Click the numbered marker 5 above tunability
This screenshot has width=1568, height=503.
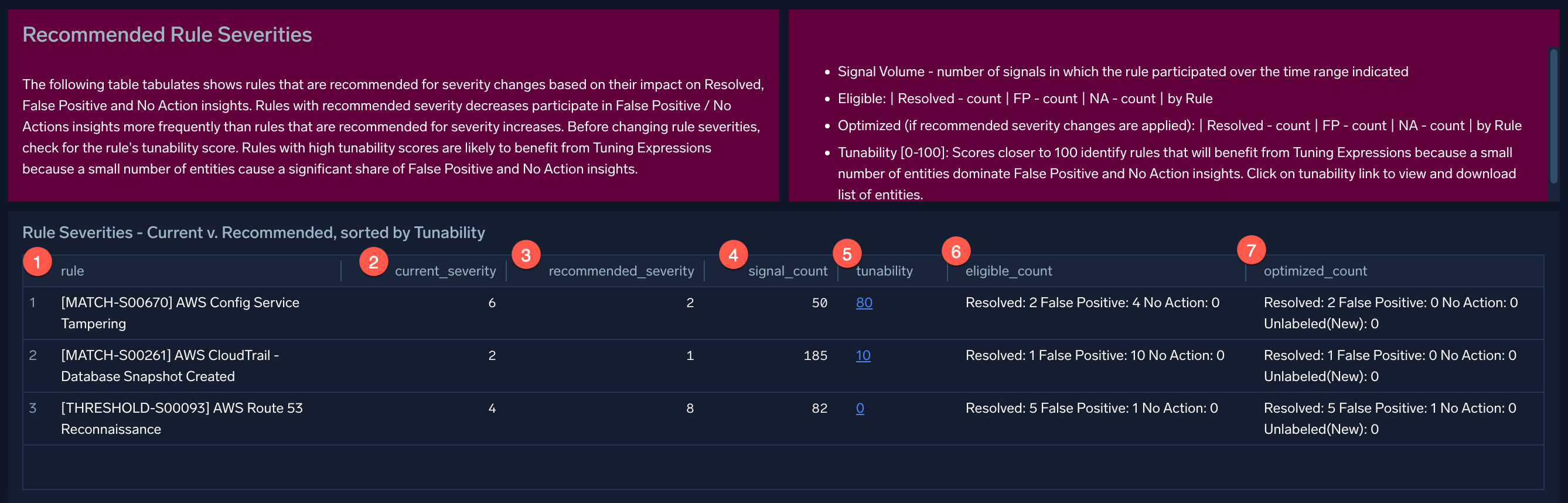(847, 251)
